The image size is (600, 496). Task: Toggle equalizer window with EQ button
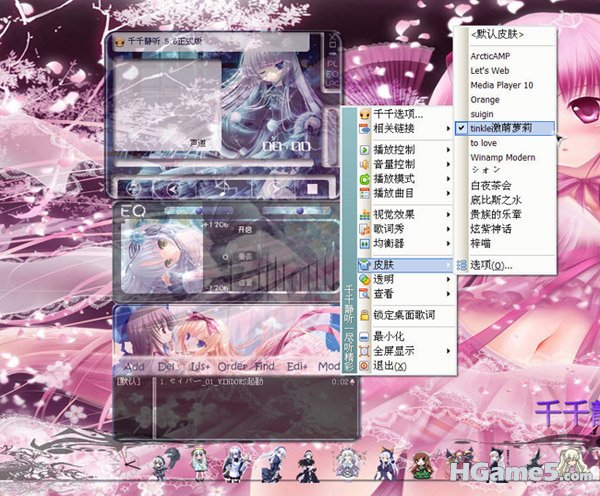(x=332, y=73)
